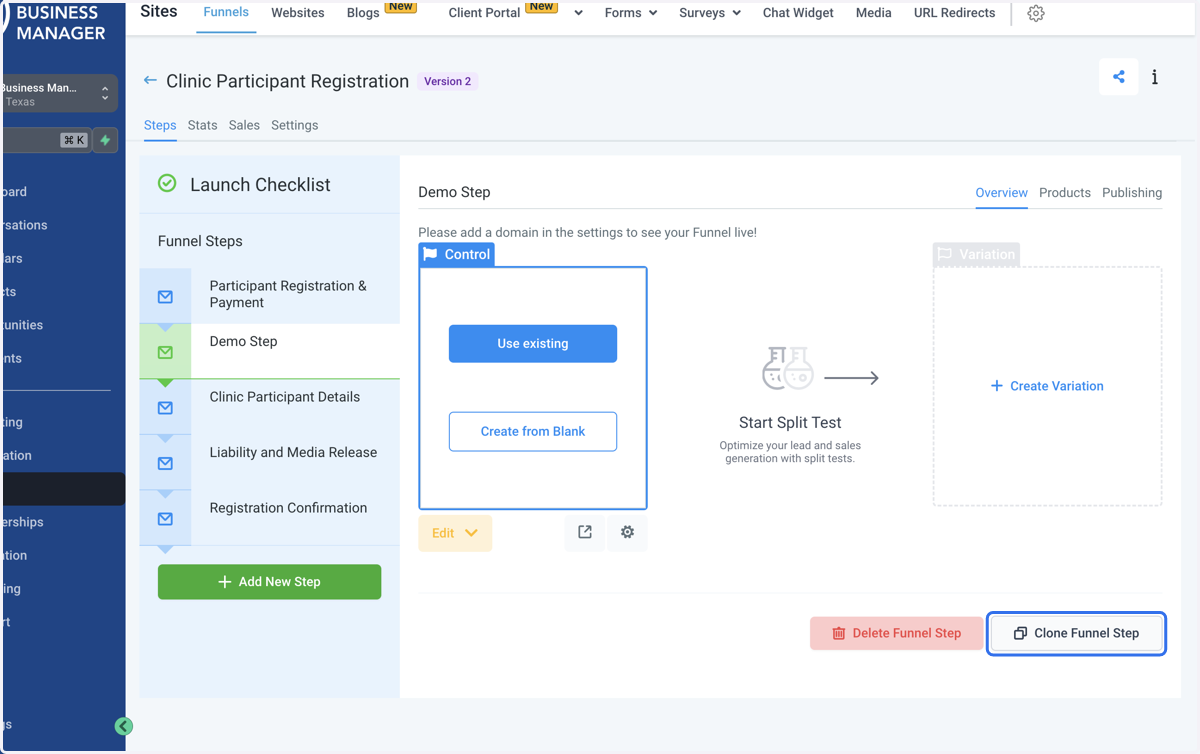
Task: Switch to the Publishing tab
Action: point(1132,192)
